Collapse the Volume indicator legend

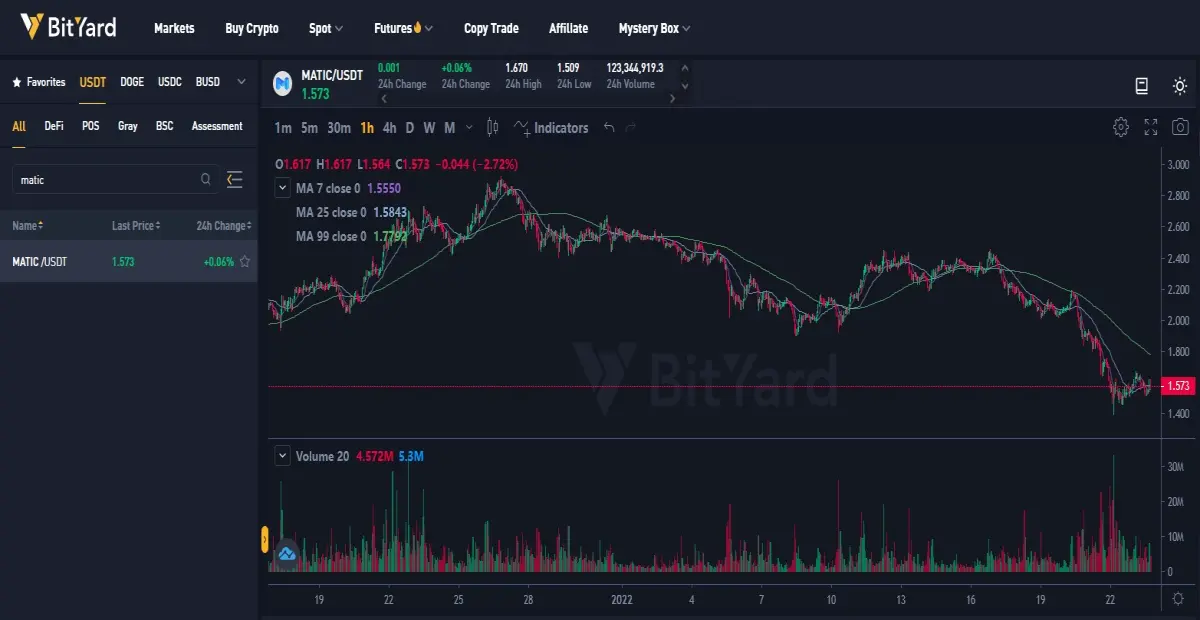pyautogui.click(x=283, y=456)
